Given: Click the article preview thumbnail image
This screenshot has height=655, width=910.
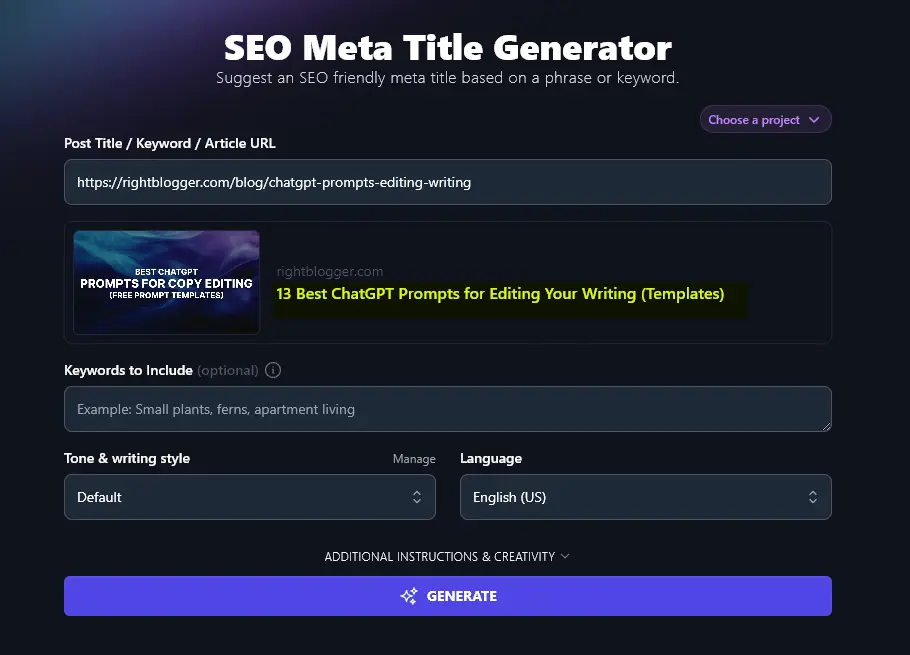Looking at the screenshot, I should point(166,282).
